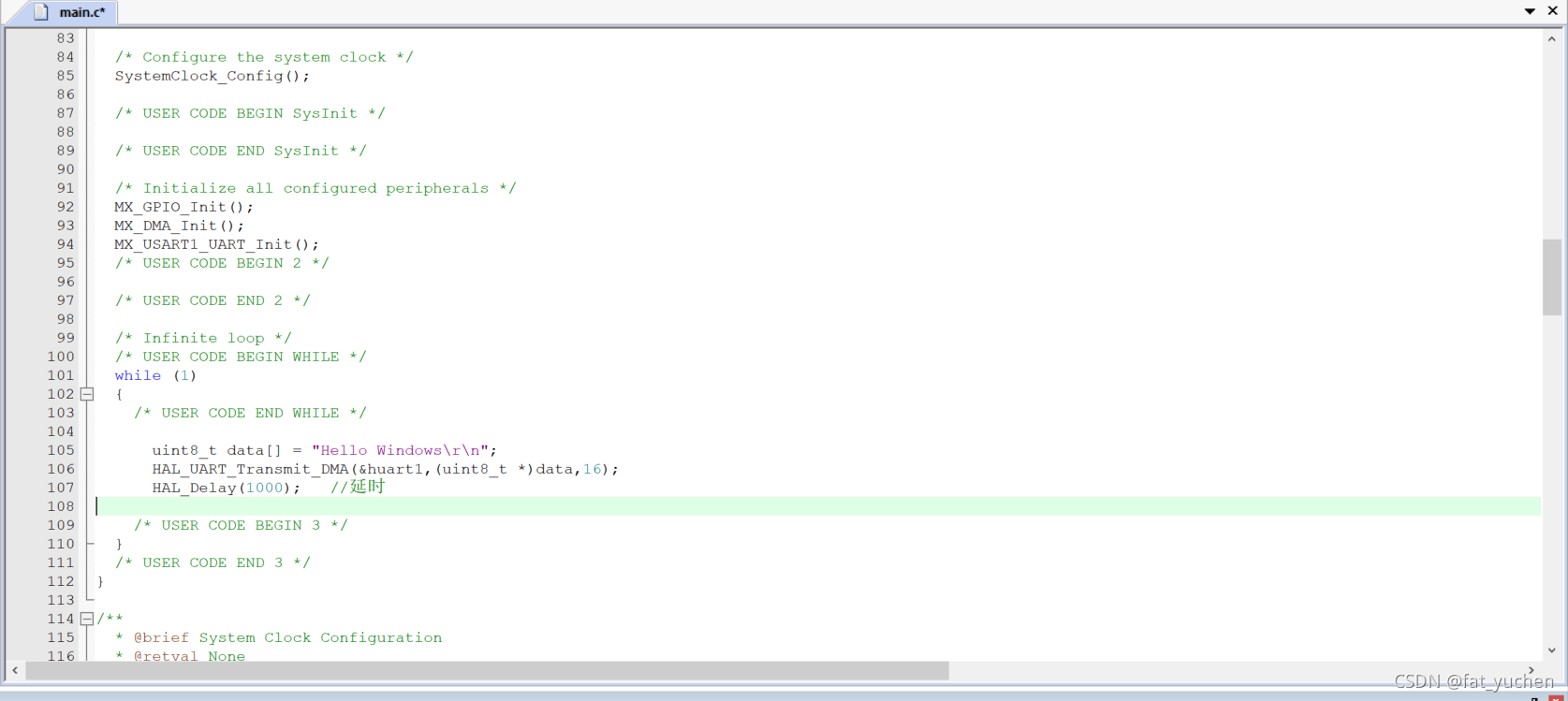1568x701 pixels.
Task: Click comment Initialize all configured peripherals
Action: coord(315,188)
